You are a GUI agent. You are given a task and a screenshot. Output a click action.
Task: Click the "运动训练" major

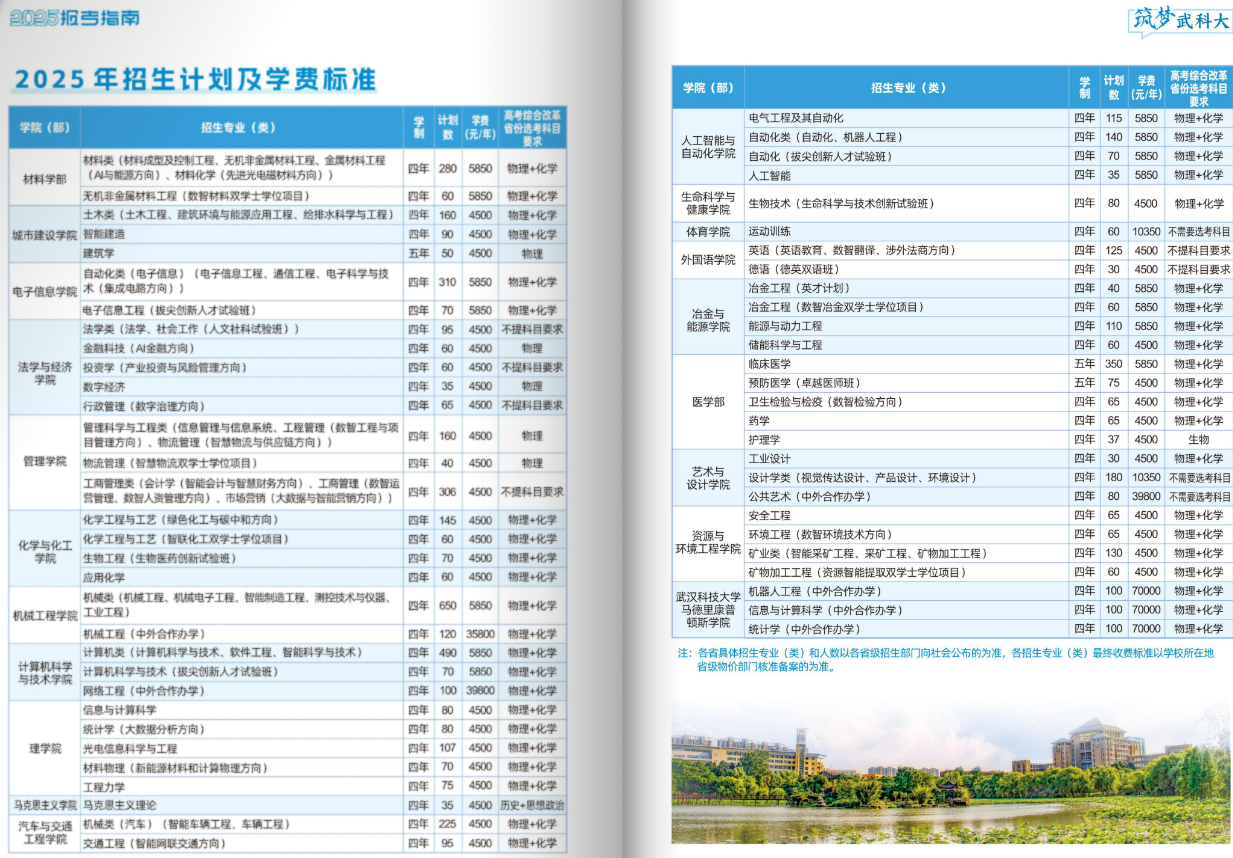coord(770,231)
